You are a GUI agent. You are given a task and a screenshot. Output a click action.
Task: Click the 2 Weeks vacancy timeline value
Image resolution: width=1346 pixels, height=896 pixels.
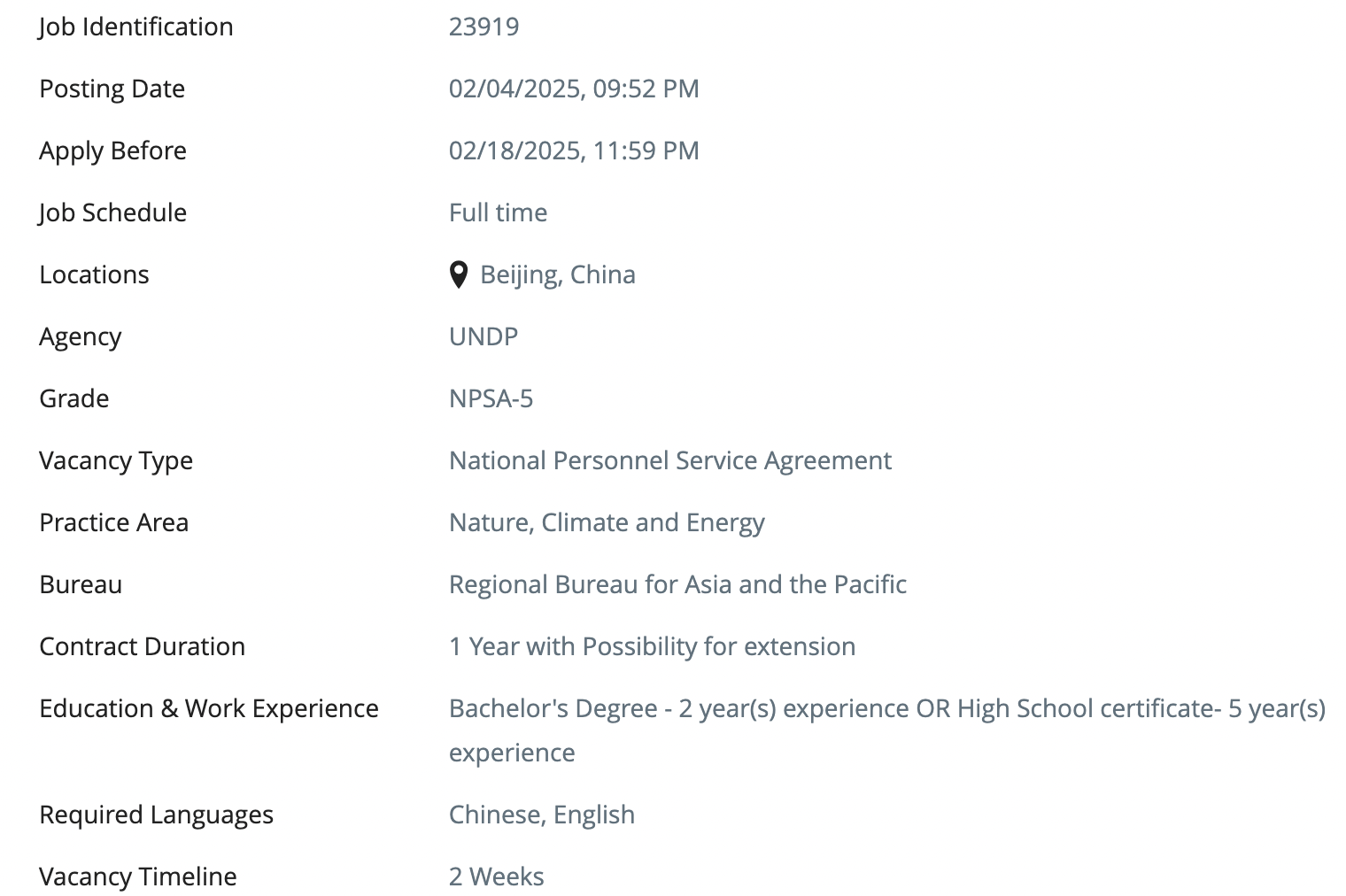497,877
